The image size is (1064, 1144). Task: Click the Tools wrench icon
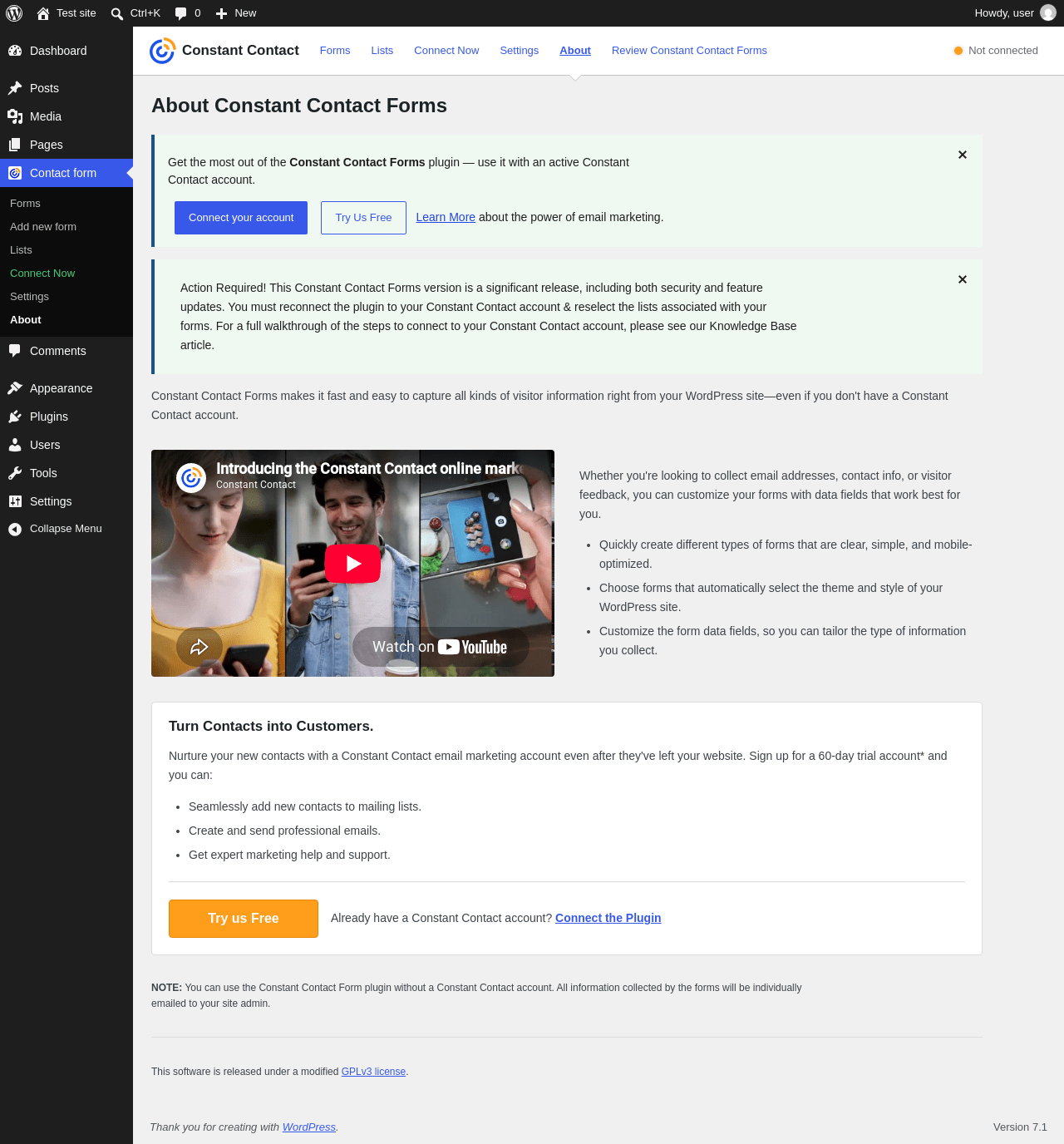click(15, 473)
